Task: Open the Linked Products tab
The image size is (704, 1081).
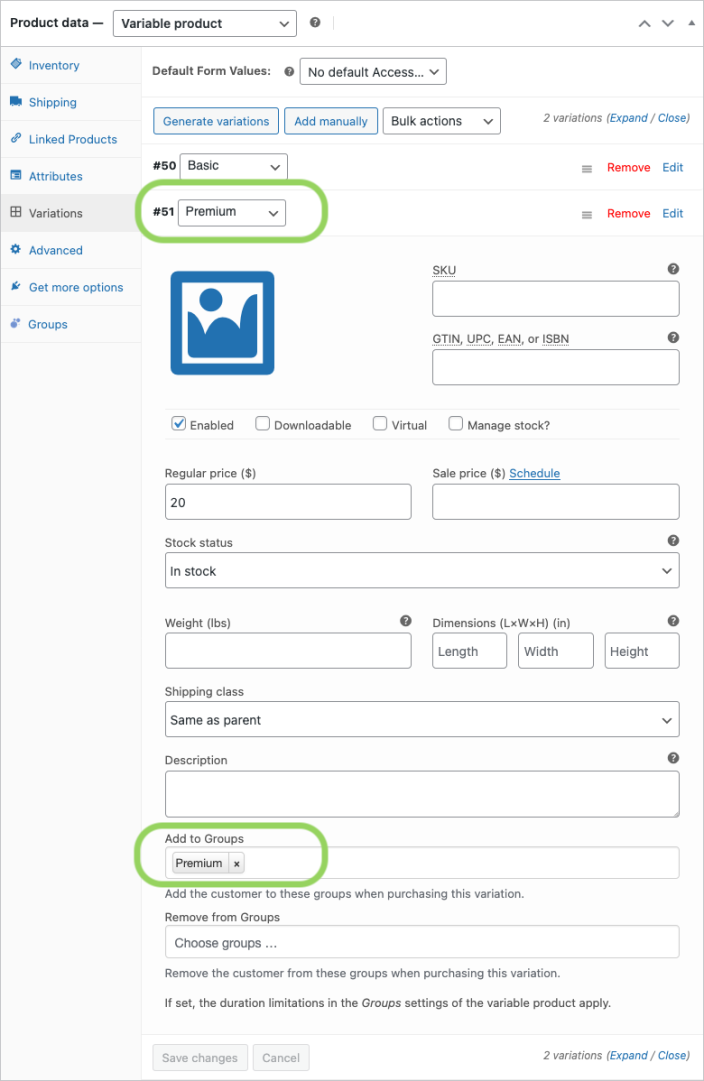Action: (x=71, y=139)
